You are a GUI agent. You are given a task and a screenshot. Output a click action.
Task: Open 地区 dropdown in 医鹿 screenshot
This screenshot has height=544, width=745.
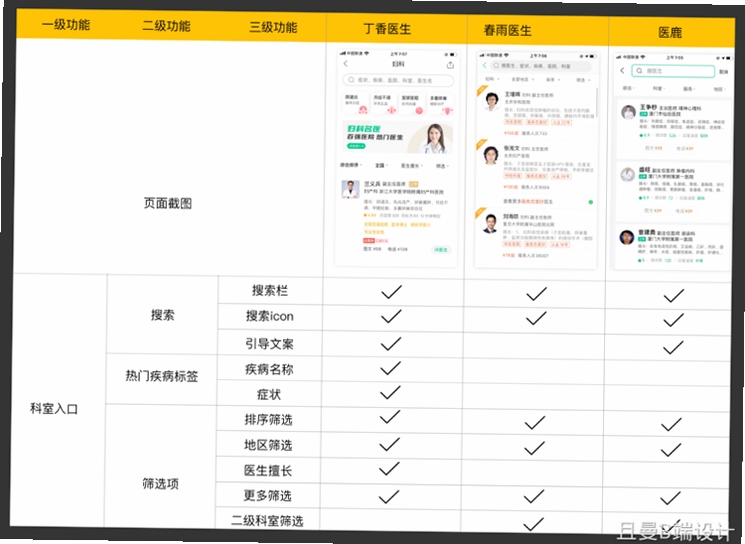(719, 89)
